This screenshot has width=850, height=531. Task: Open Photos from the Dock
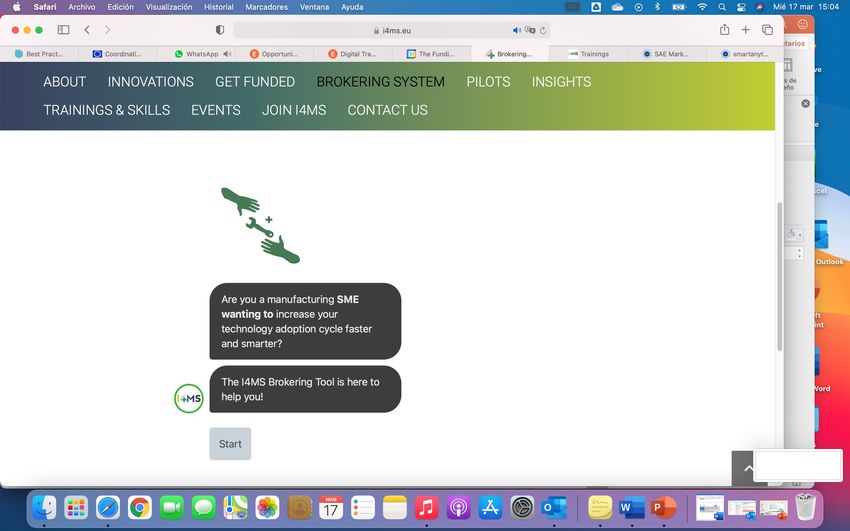(x=267, y=508)
